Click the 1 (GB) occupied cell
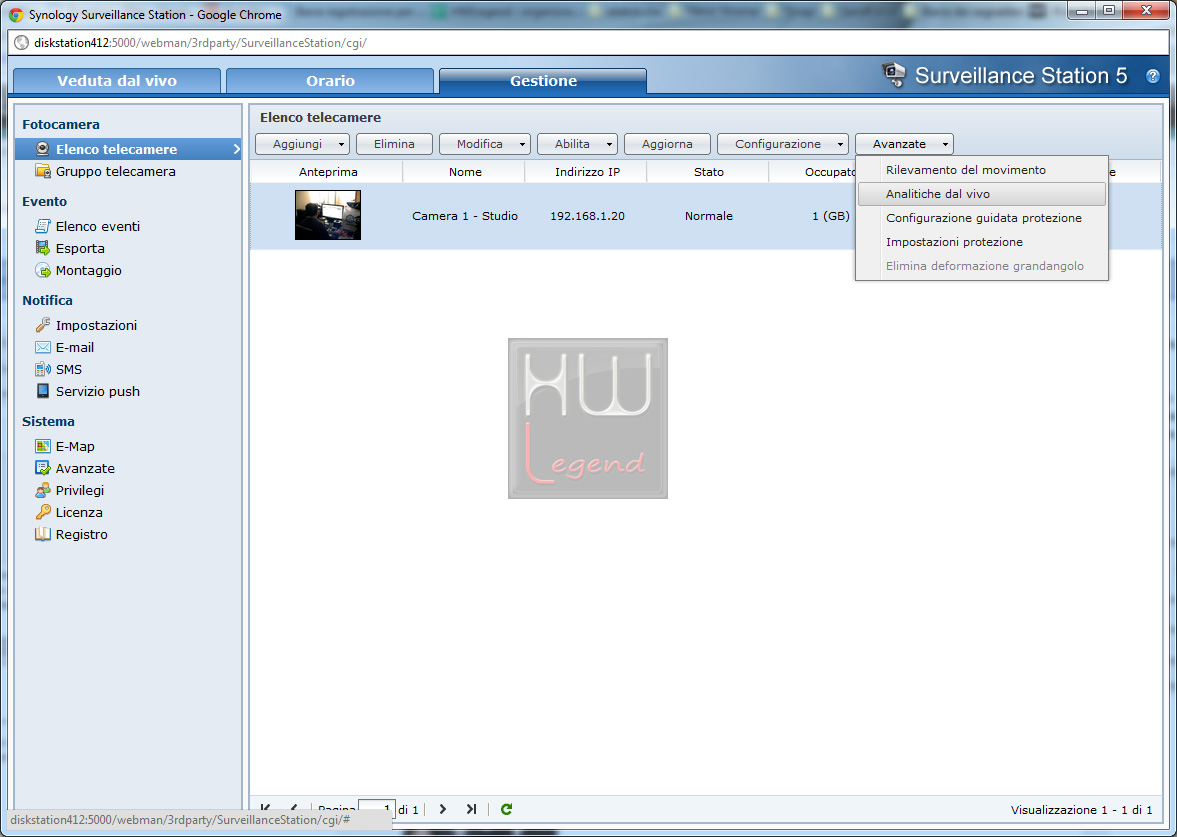1177x837 pixels. point(830,215)
